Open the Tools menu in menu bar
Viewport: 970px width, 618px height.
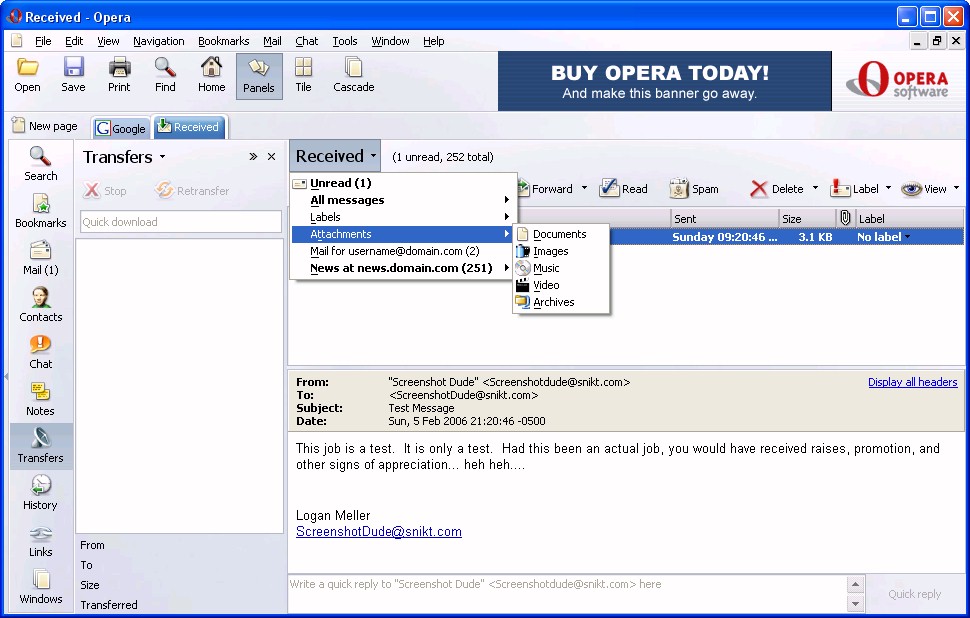click(345, 41)
